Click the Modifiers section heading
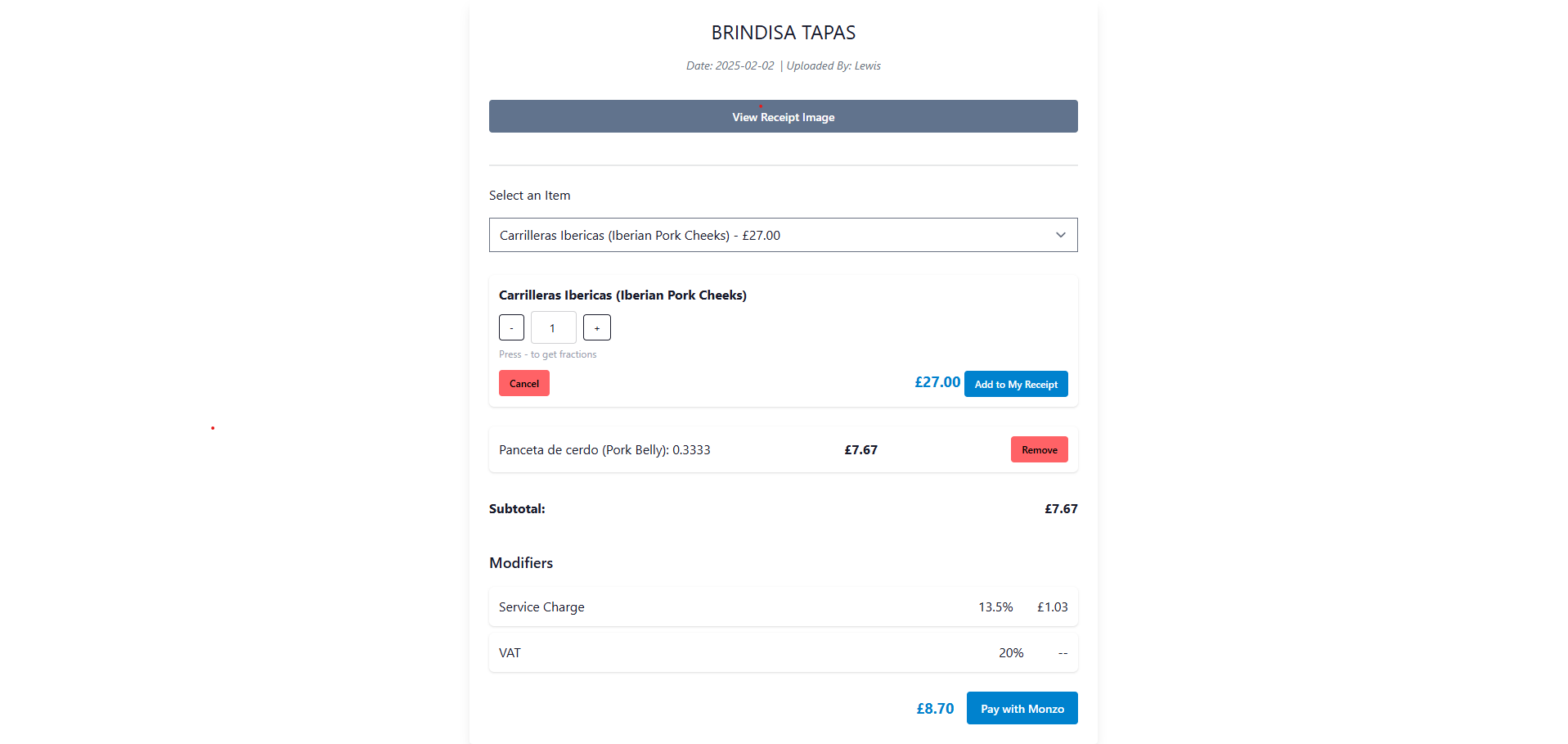Screen dimensions: 1568x744 coord(521,563)
